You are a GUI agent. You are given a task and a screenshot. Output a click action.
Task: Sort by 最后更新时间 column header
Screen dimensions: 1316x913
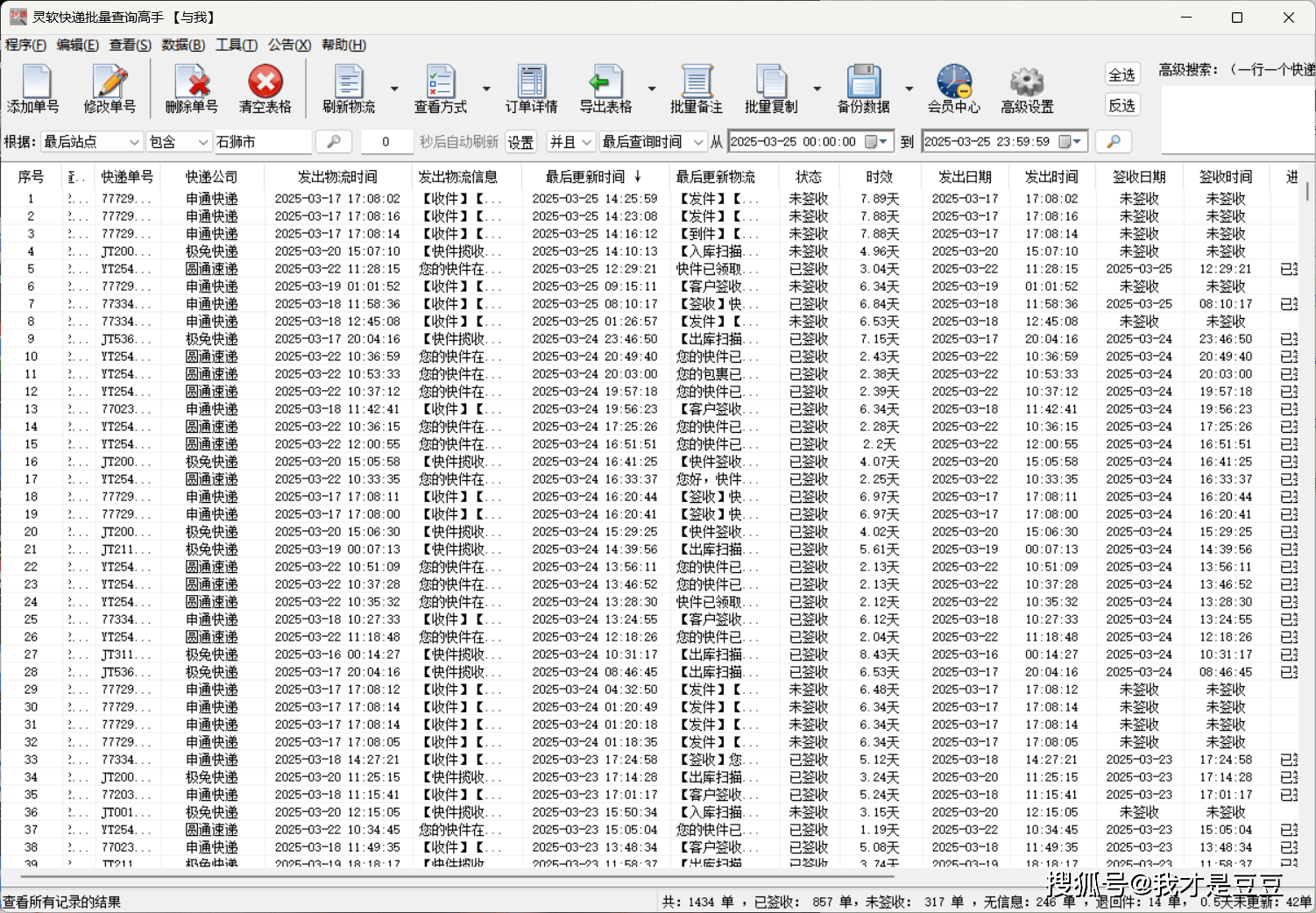[595, 177]
